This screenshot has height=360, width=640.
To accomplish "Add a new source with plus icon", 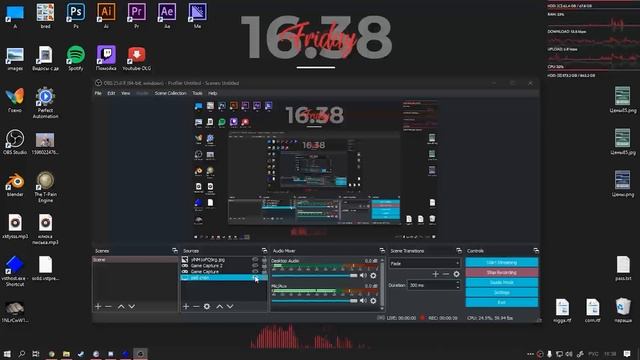I will (186, 306).
